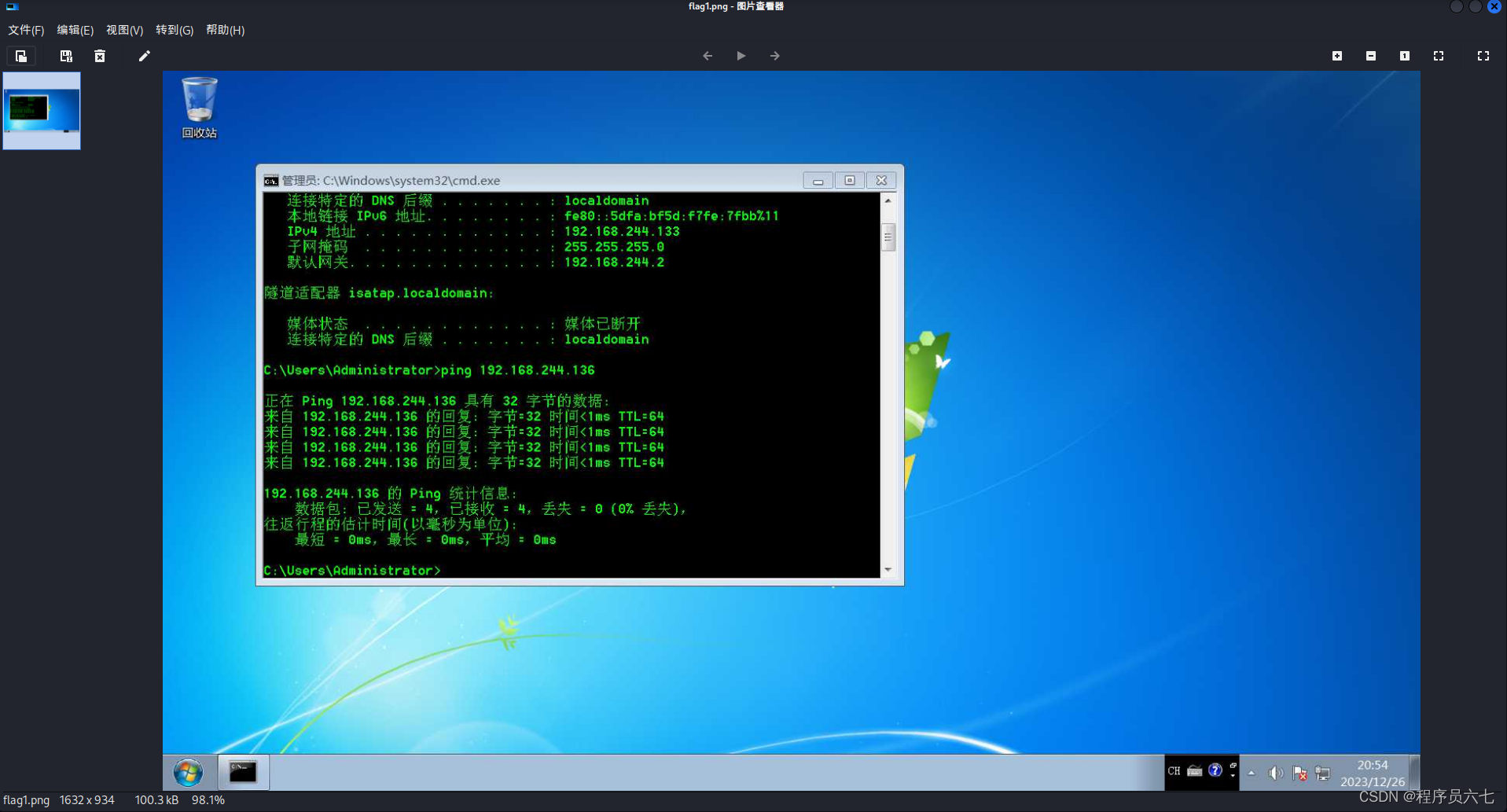This screenshot has width=1507, height=812.
Task: Click 隧道适配器 isatap.localdomain line
Action: (379, 293)
